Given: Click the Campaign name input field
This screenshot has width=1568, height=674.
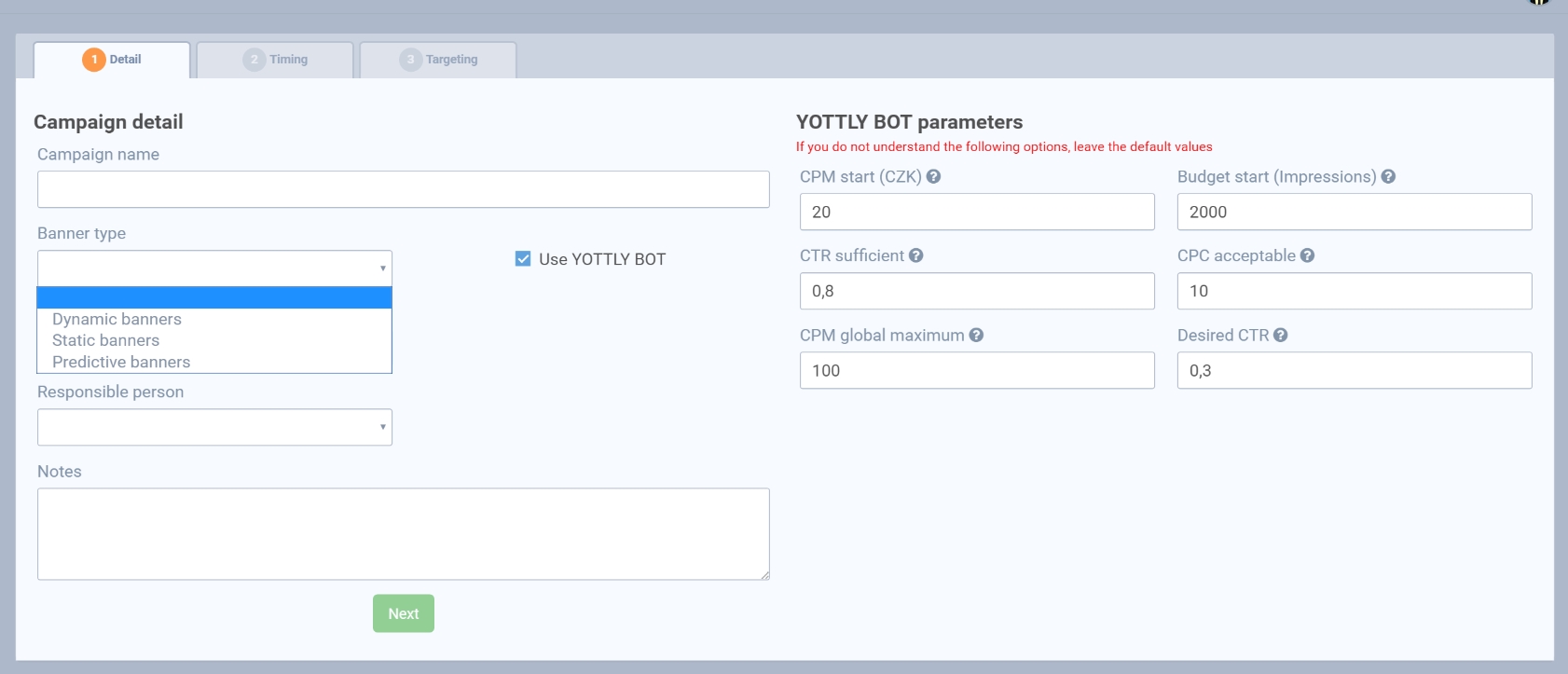Looking at the screenshot, I should 404,189.
